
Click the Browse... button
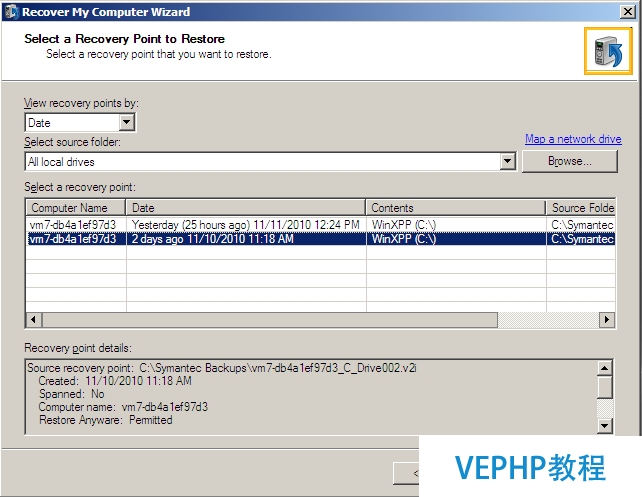[x=570, y=161]
